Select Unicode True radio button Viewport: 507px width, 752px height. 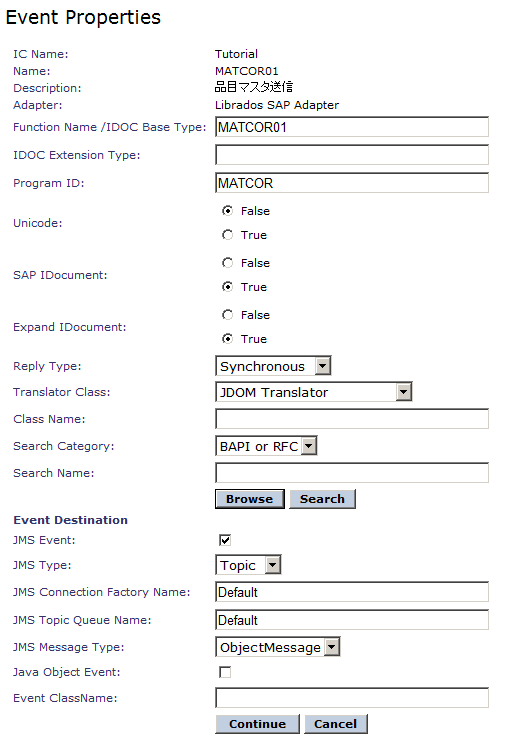227,235
